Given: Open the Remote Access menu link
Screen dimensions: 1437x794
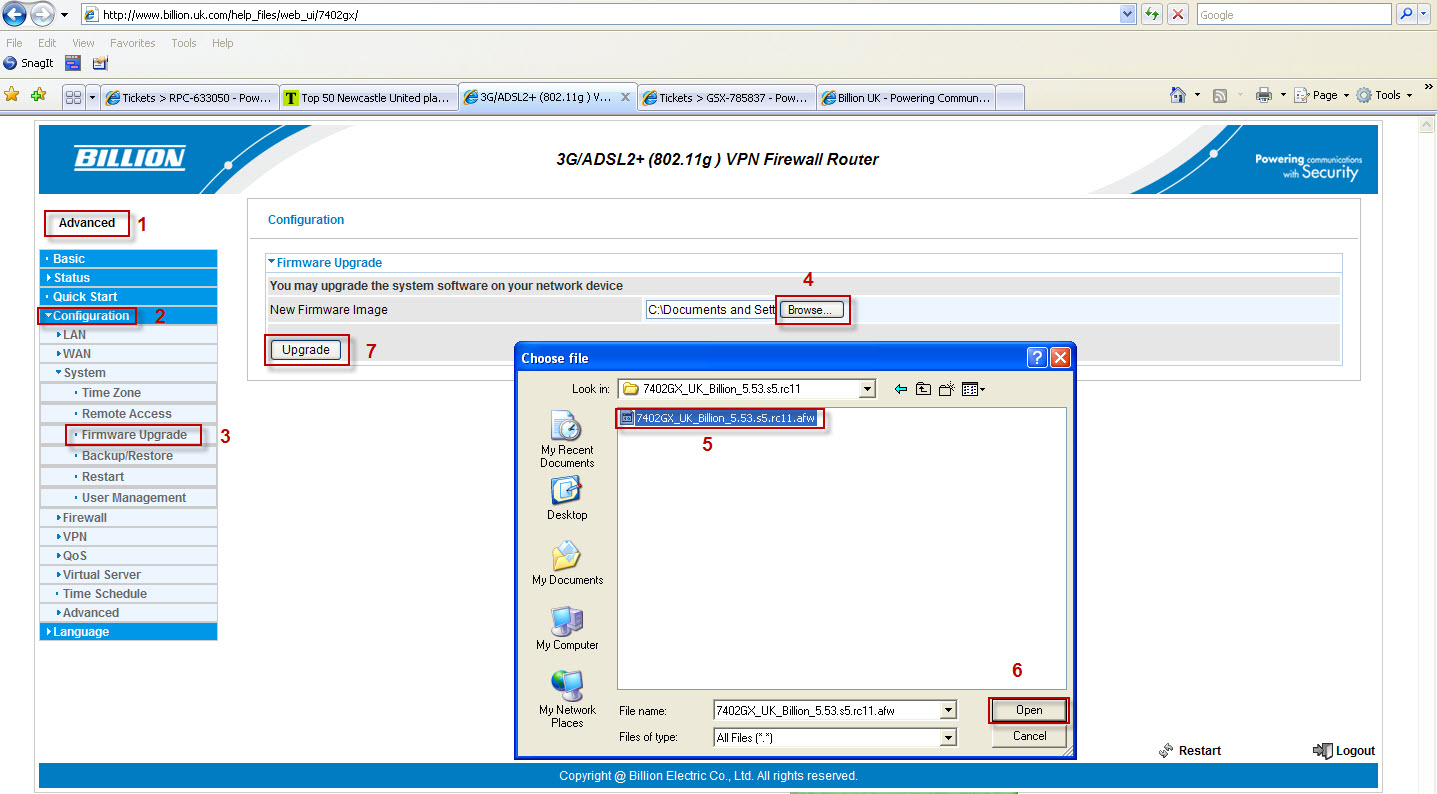Looking at the screenshot, I should 128,413.
